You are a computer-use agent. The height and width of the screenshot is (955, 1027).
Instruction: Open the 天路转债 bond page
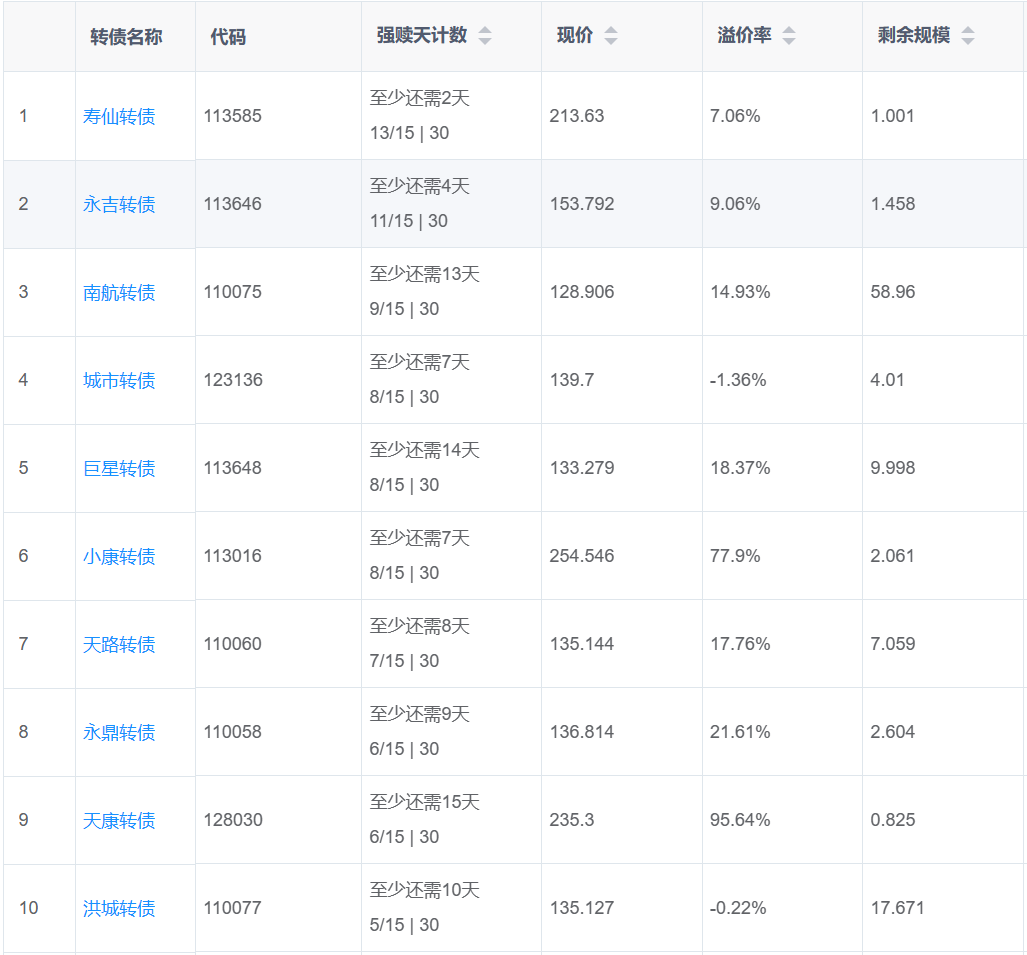point(119,645)
